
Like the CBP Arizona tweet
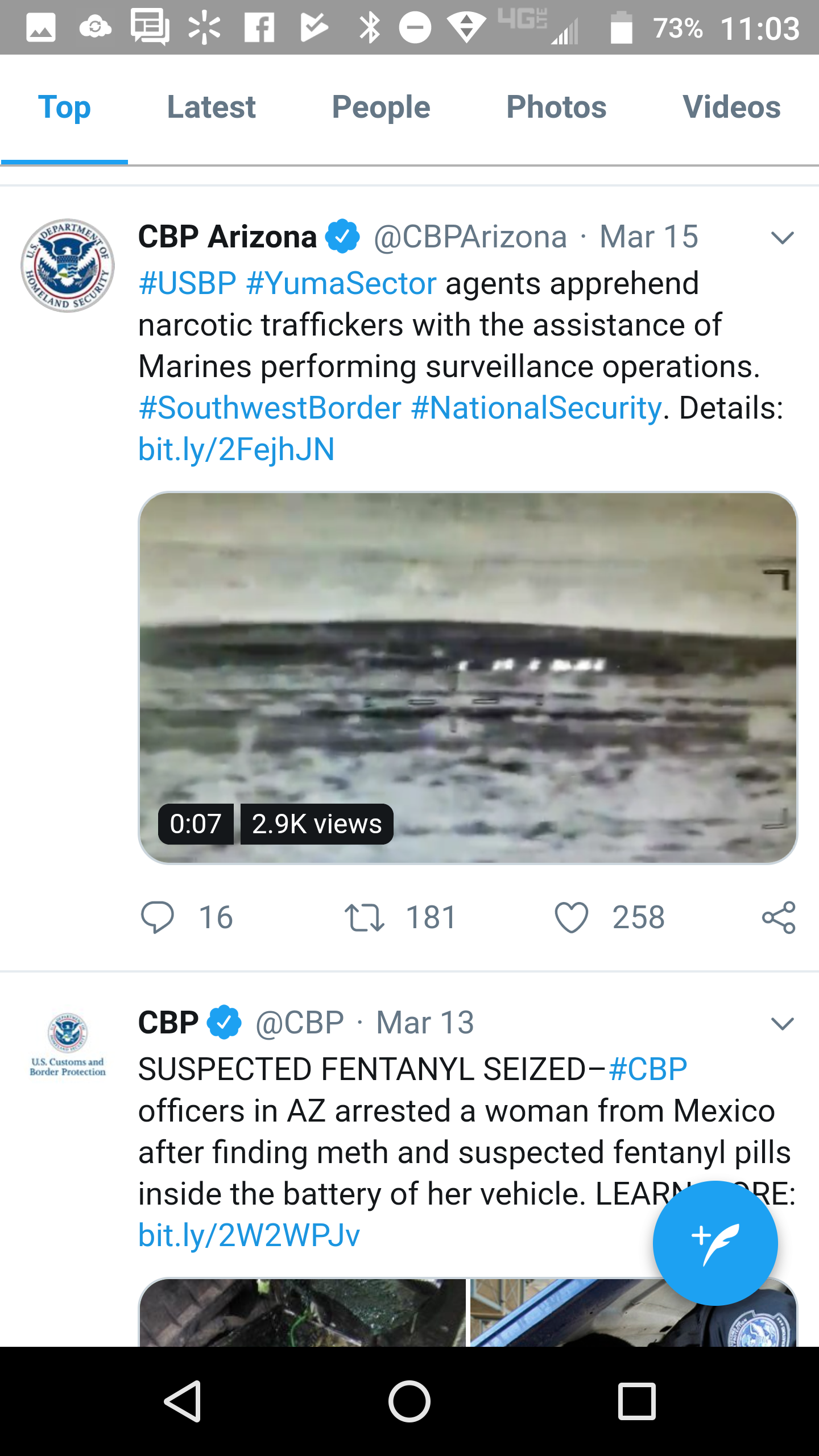point(571,917)
